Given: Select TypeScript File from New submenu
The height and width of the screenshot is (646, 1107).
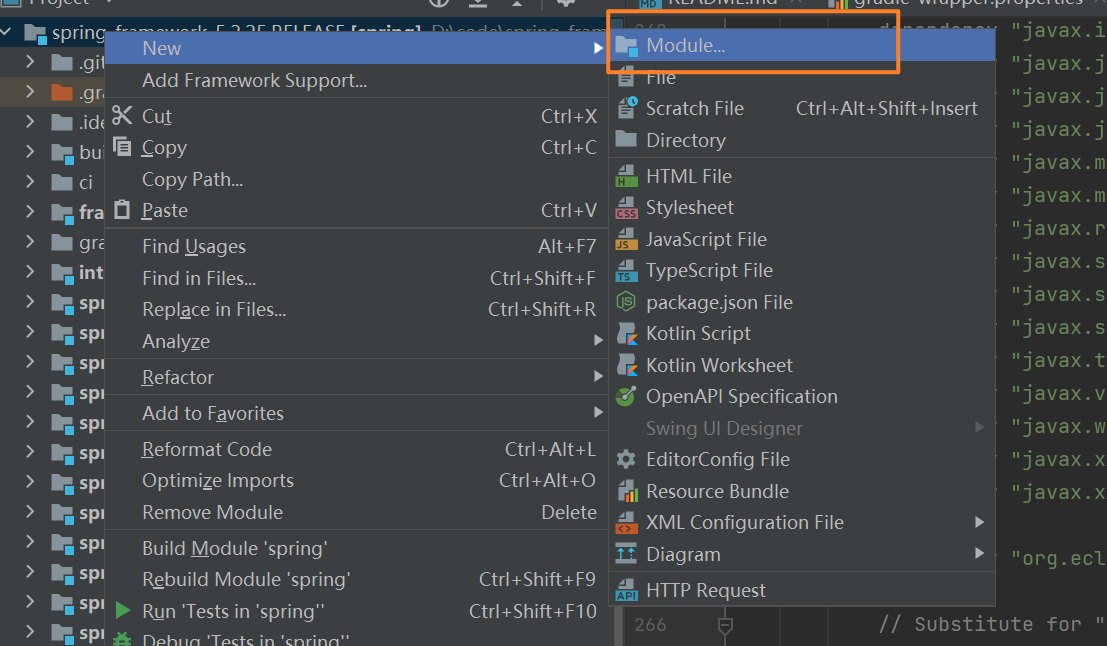Looking at the screenshot, I should coord(709,270).
